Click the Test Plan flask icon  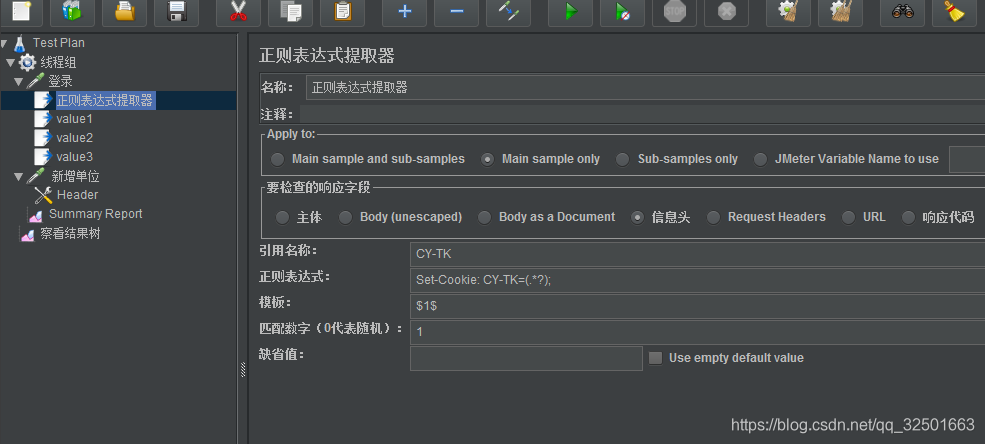tap(19, 43)
